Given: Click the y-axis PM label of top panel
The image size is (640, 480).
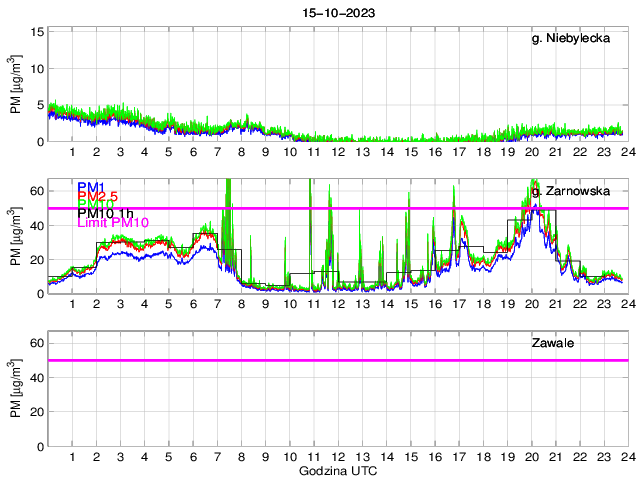Looking at the screenshot, I should (x=16, y=87).
